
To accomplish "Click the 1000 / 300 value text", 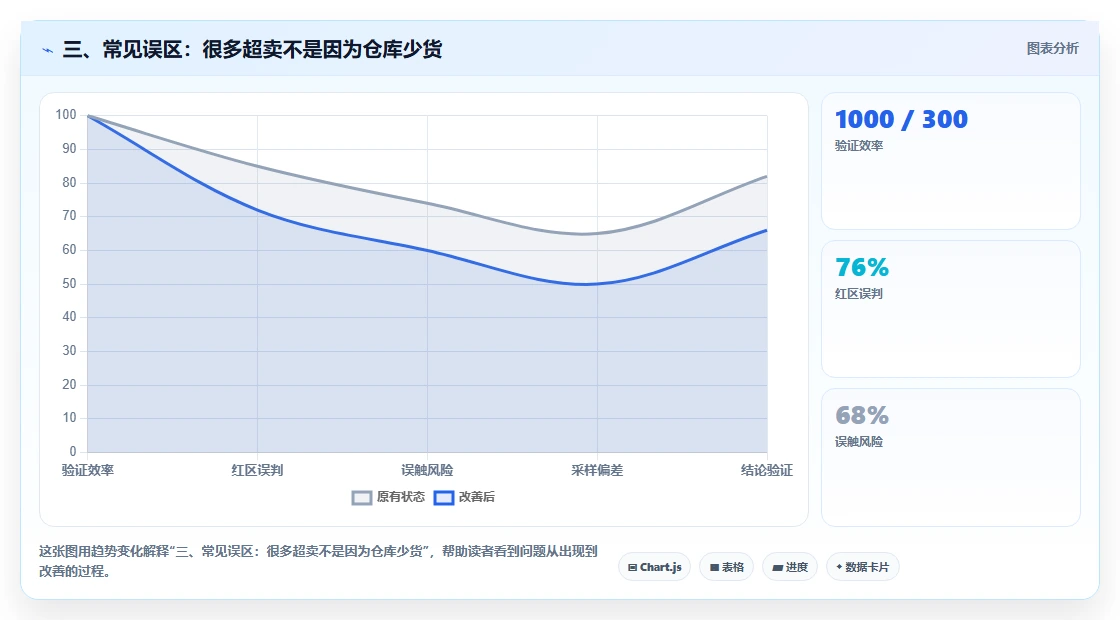I will coord(901,119).
